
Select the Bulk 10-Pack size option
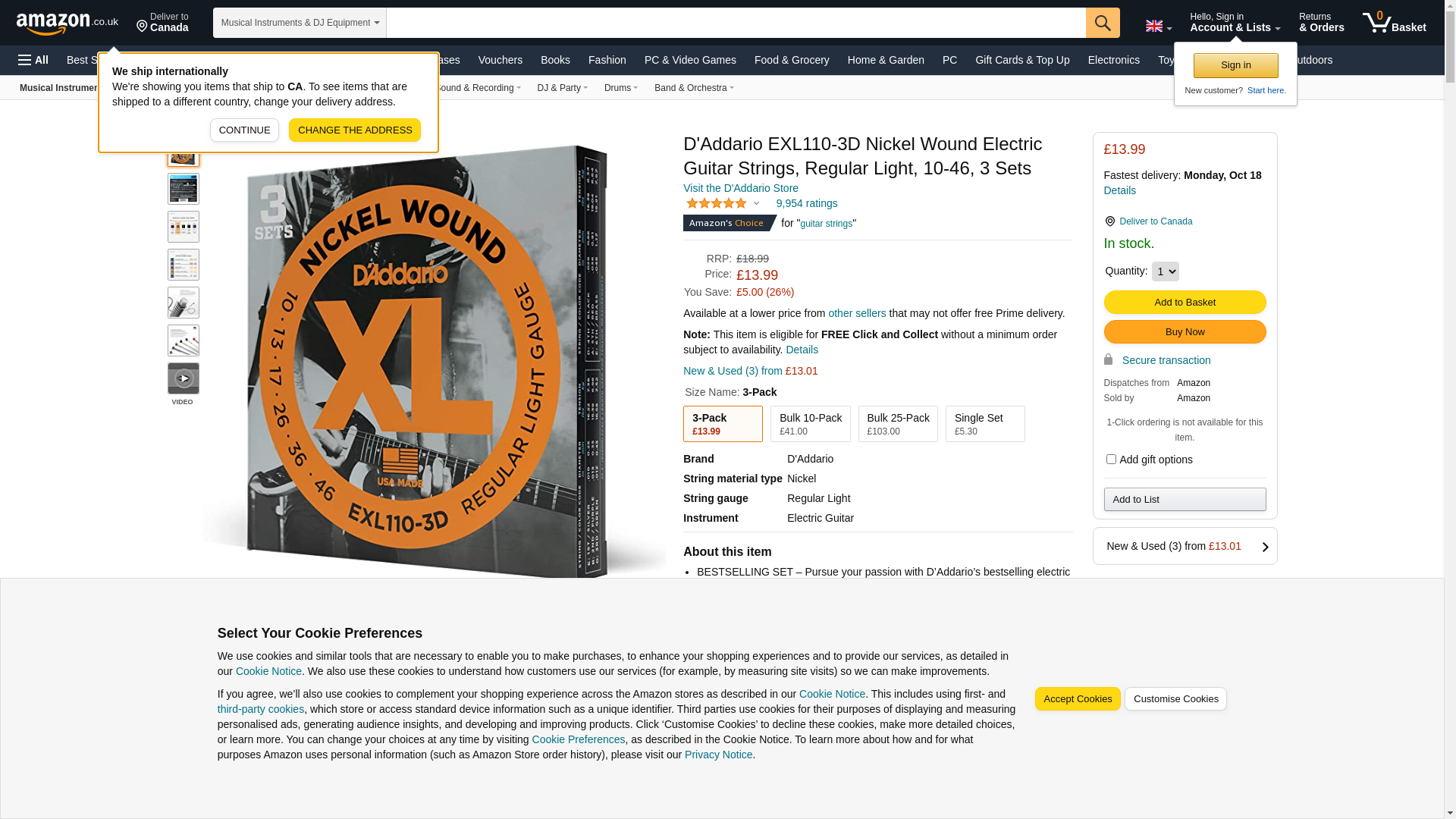[810, 424]
